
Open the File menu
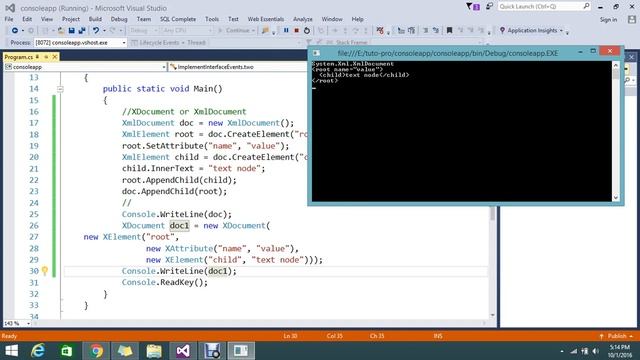9,19
